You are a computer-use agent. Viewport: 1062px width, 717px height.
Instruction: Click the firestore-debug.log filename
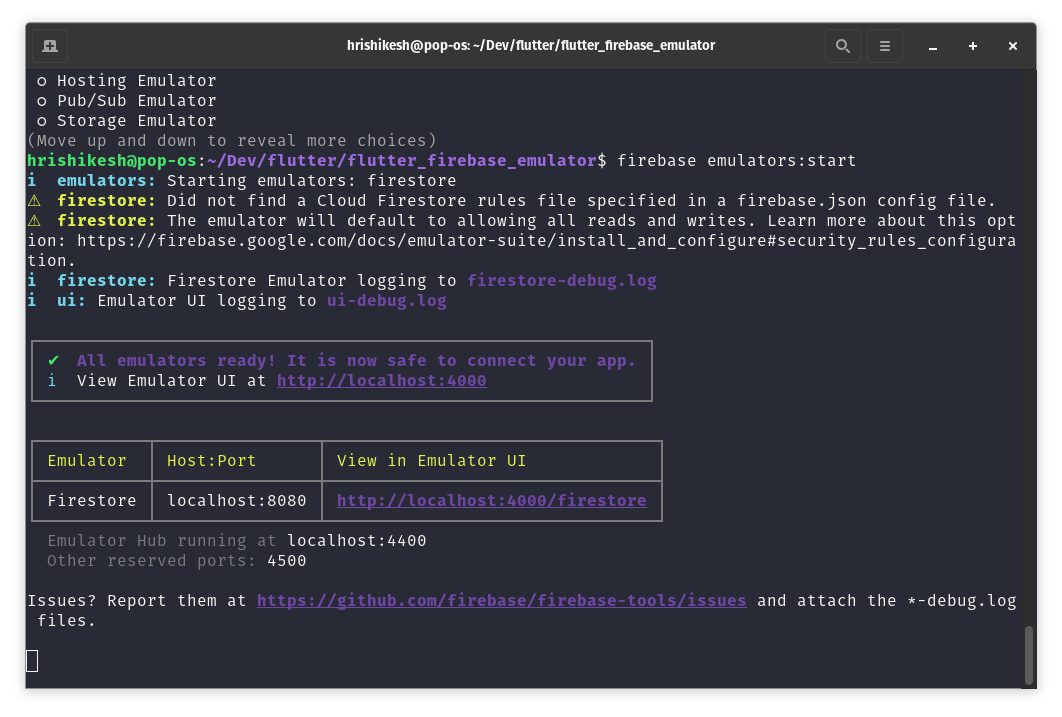561,280
